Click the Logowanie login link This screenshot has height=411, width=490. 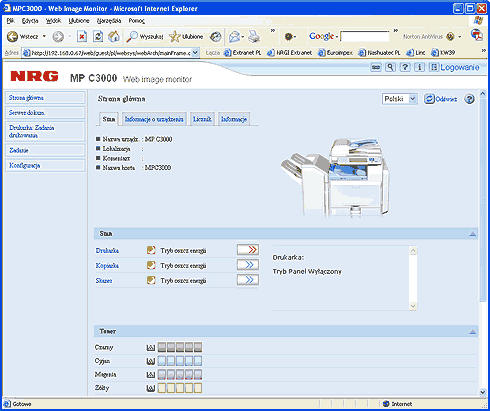pos(460,67)
